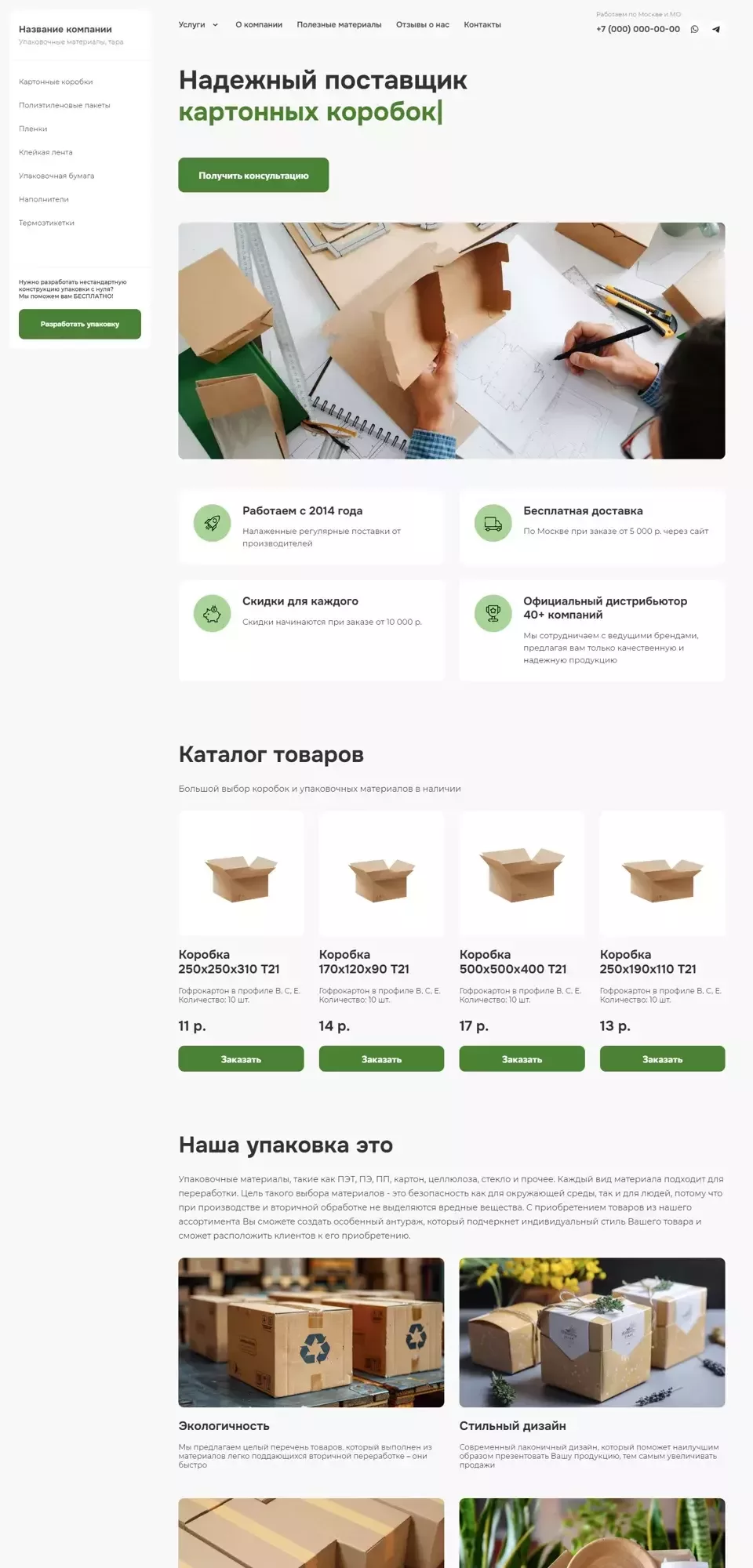Open the "О компании" menu item
The image size is (753, 1568).
(x=259, y=25)
